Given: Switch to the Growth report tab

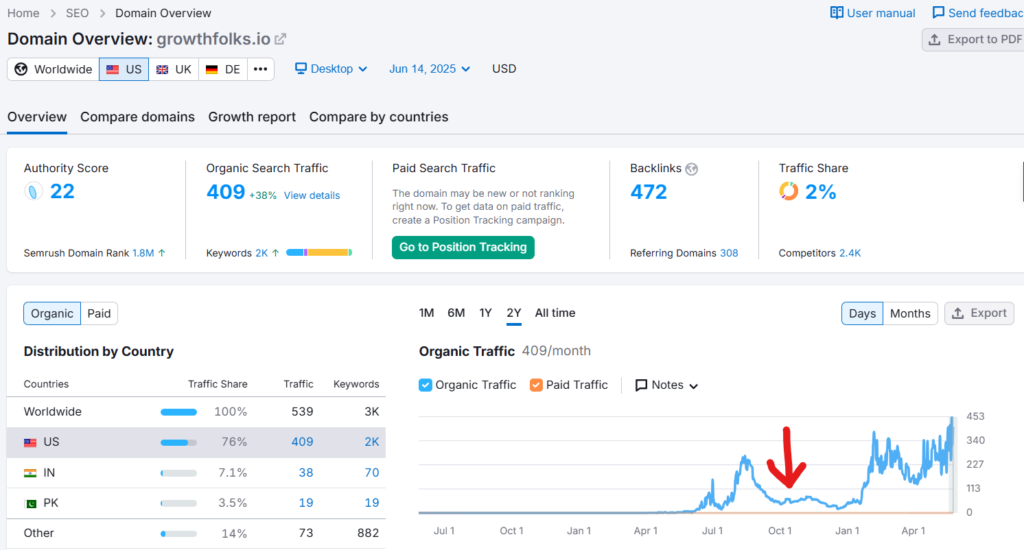Looking at the screenshot, I should [x=252, y=117].
